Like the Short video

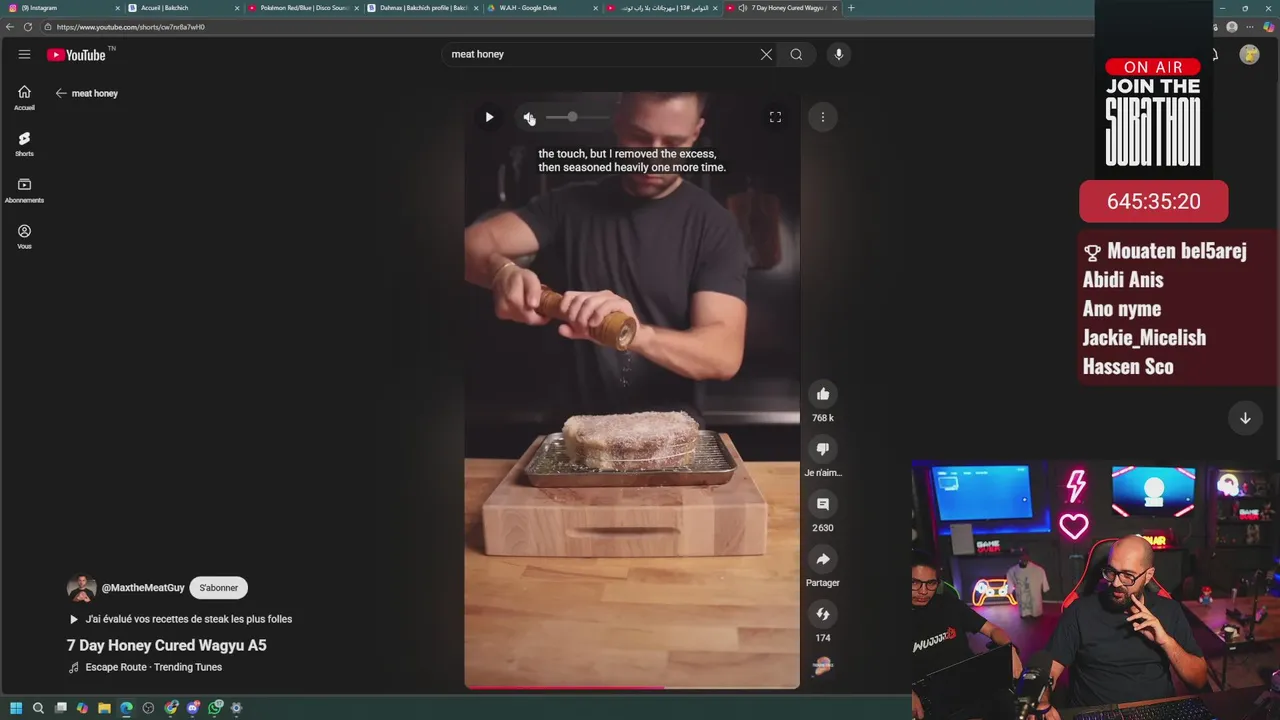tap(823, 394)
